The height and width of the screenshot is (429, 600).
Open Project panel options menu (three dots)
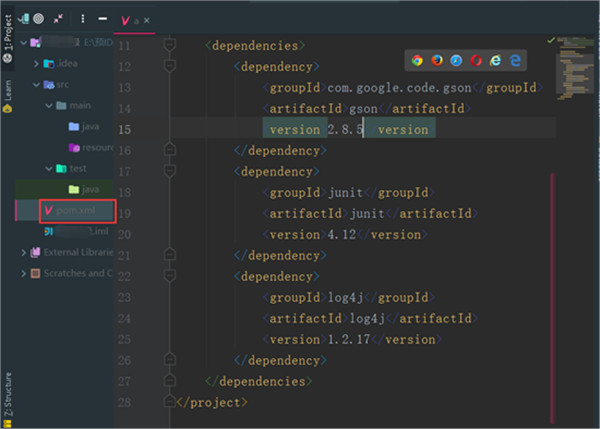click(x=82, y=18)
